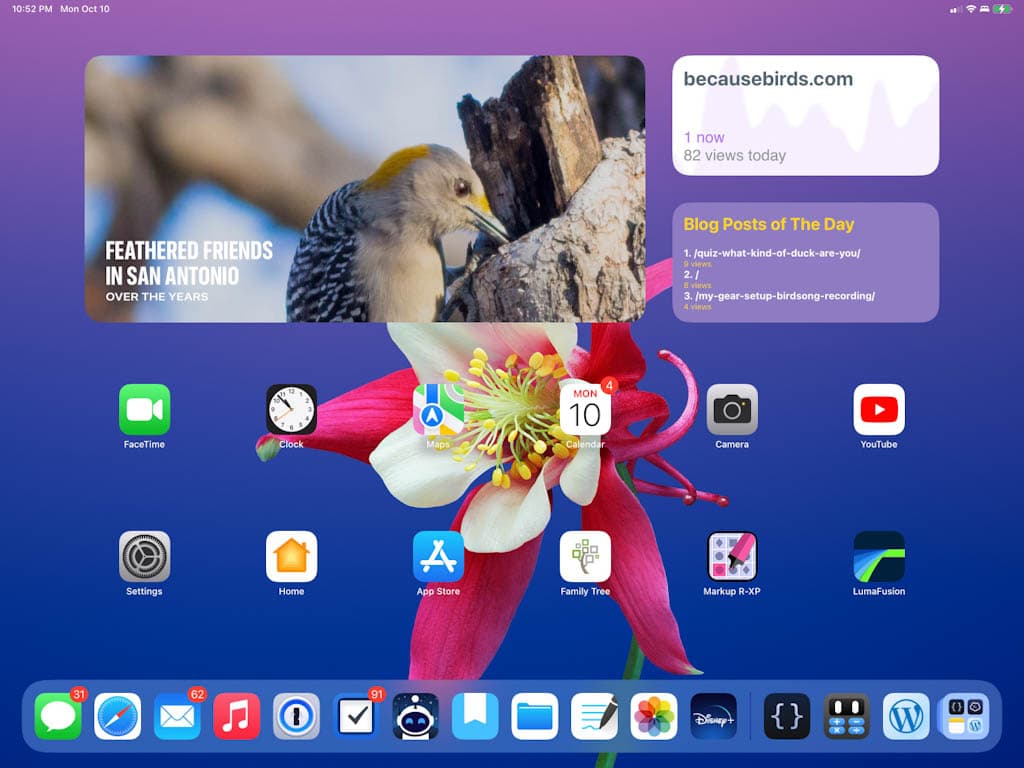Open Disney+ in the dock
The image size is (1024, 768).
pos(713,716)
